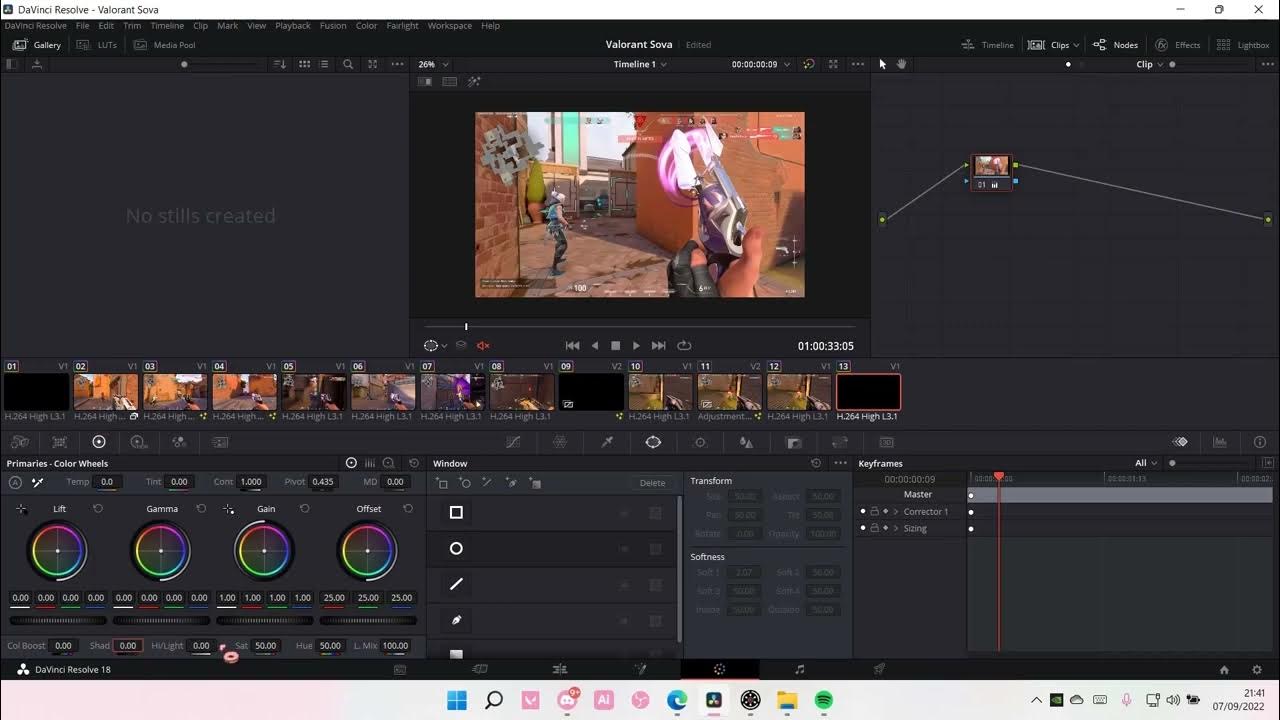Open the Playback menu

tap(293, 26)
